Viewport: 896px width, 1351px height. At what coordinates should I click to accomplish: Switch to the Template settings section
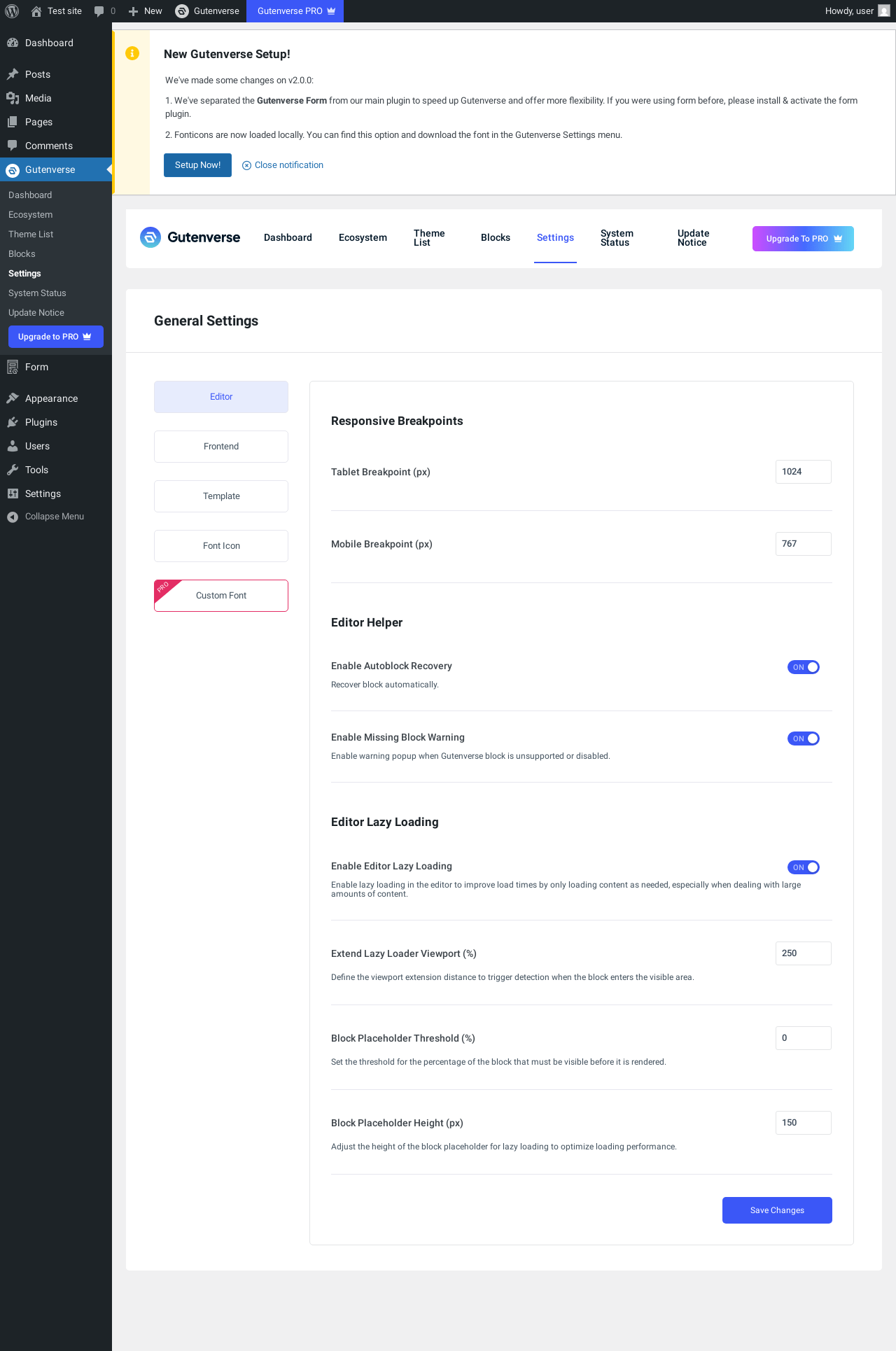(x=221, y=496)
